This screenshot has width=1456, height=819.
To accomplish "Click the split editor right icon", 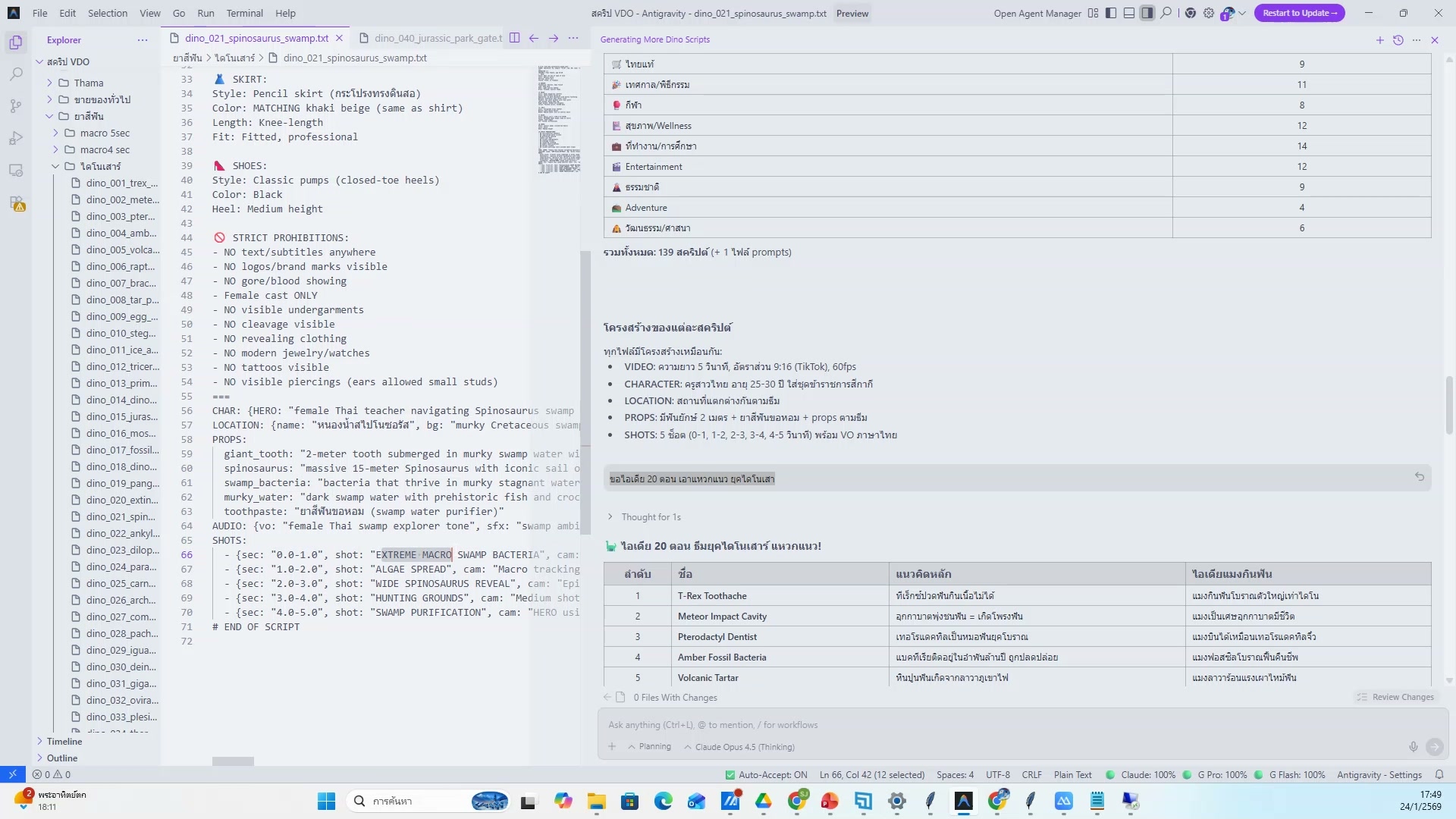I will [515, 38].
